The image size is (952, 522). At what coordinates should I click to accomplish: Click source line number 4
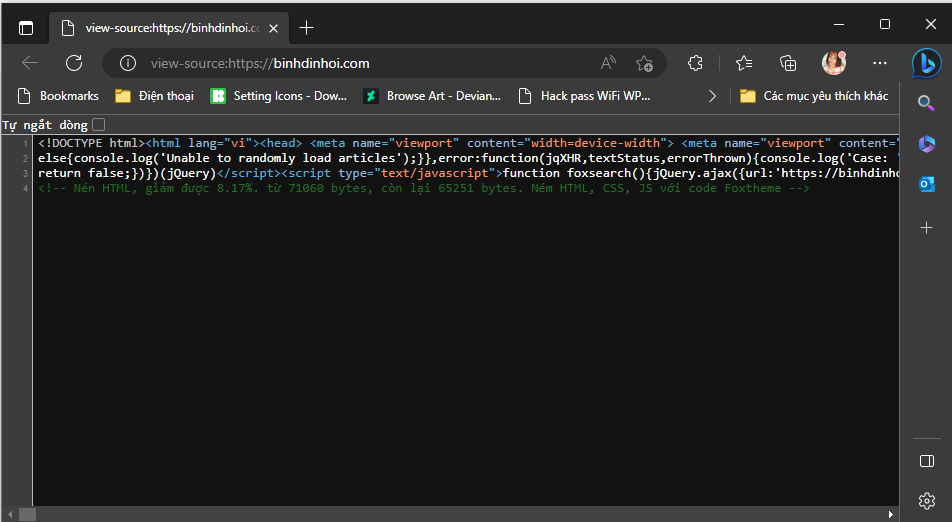(26, 189)
